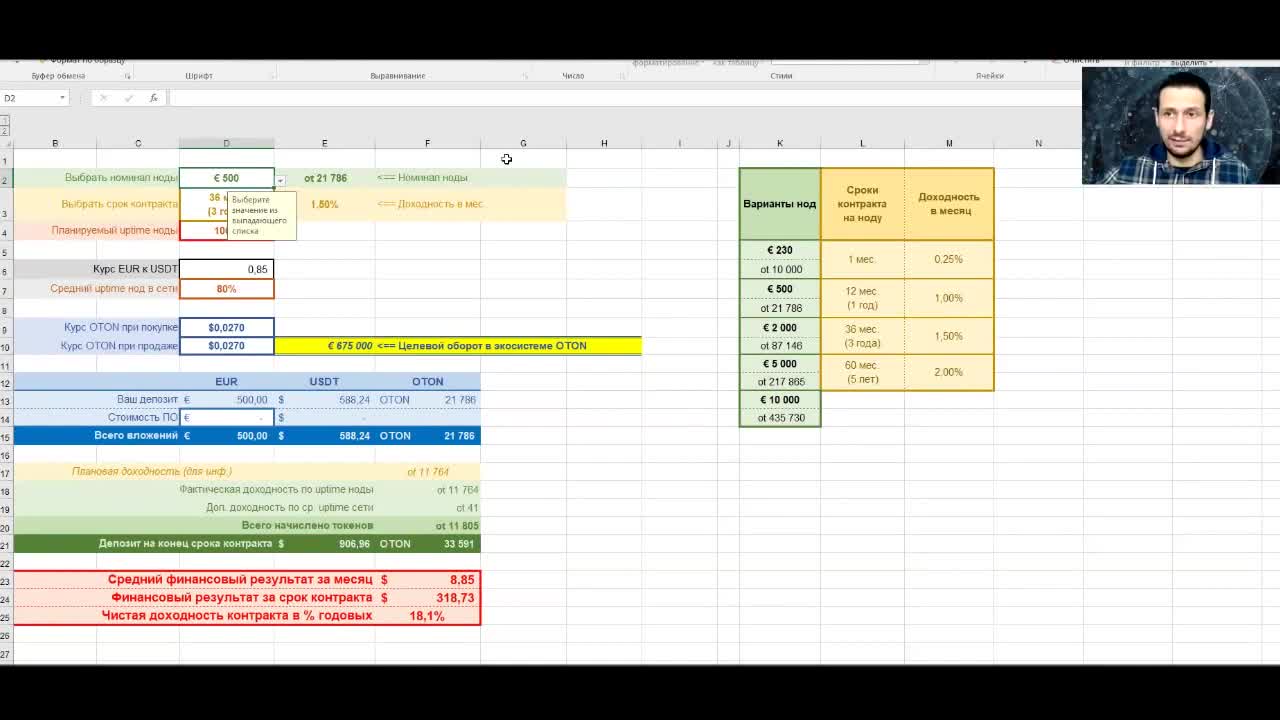Click 'Всего начислено токенов' label

(307, 525)
